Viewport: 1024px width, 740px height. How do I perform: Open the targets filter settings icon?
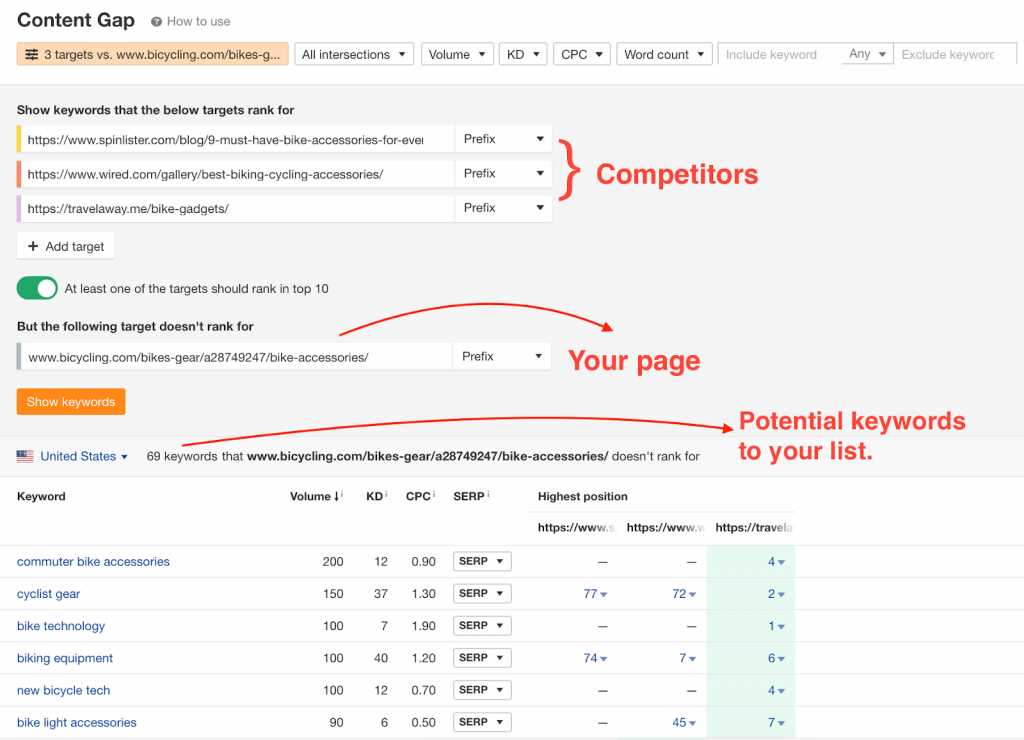click(x=31, y=55)
